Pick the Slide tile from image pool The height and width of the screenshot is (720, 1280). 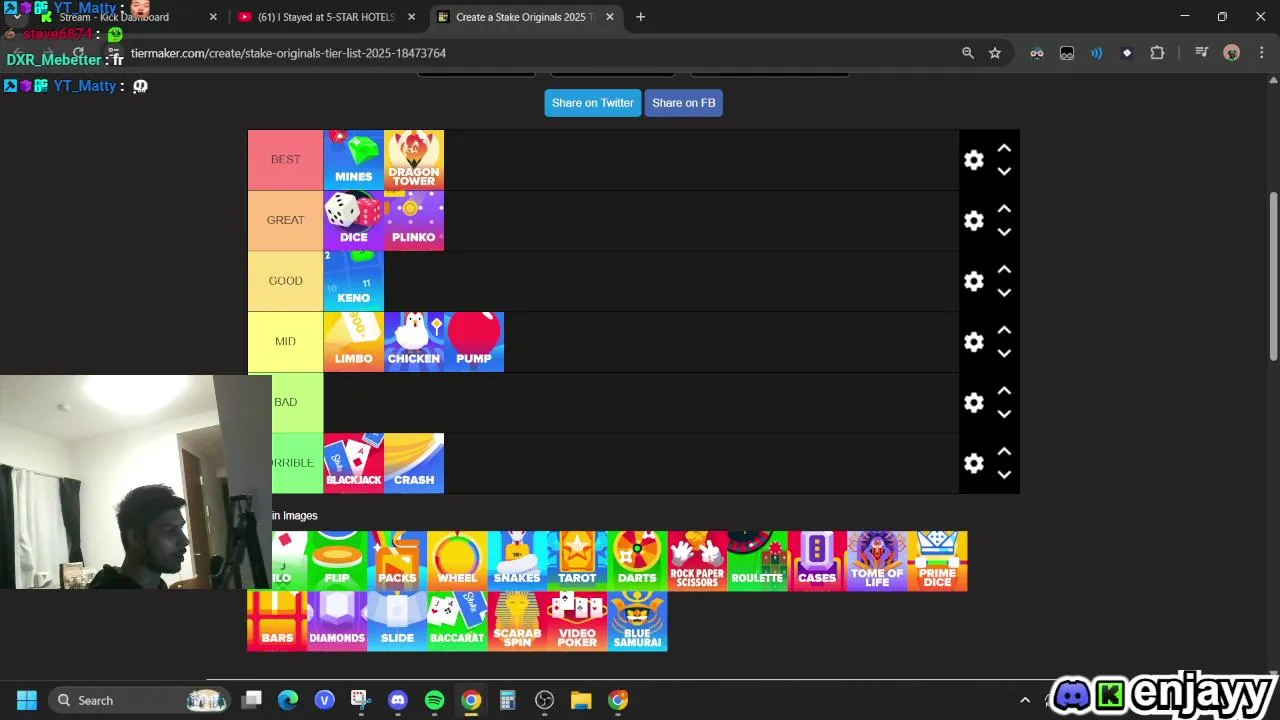397,621
